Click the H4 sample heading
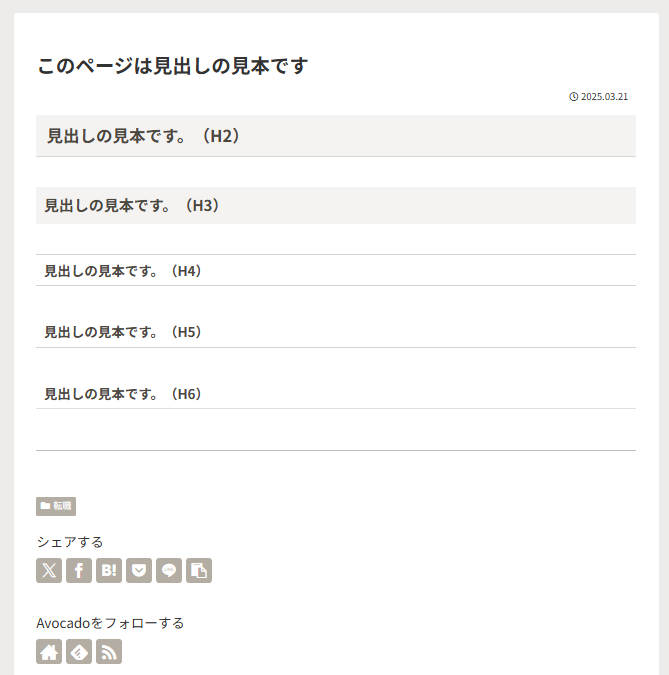Screen dimensions: 669x675 (x=123, y=271)
